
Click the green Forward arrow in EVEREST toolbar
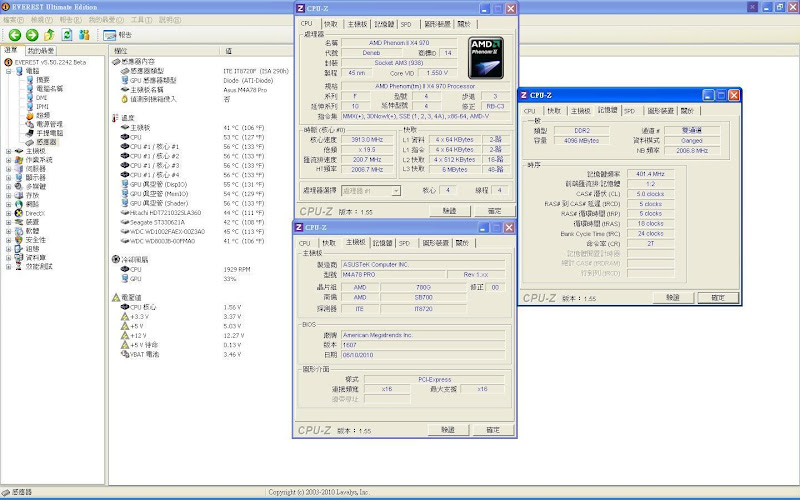tap(31, 35)
